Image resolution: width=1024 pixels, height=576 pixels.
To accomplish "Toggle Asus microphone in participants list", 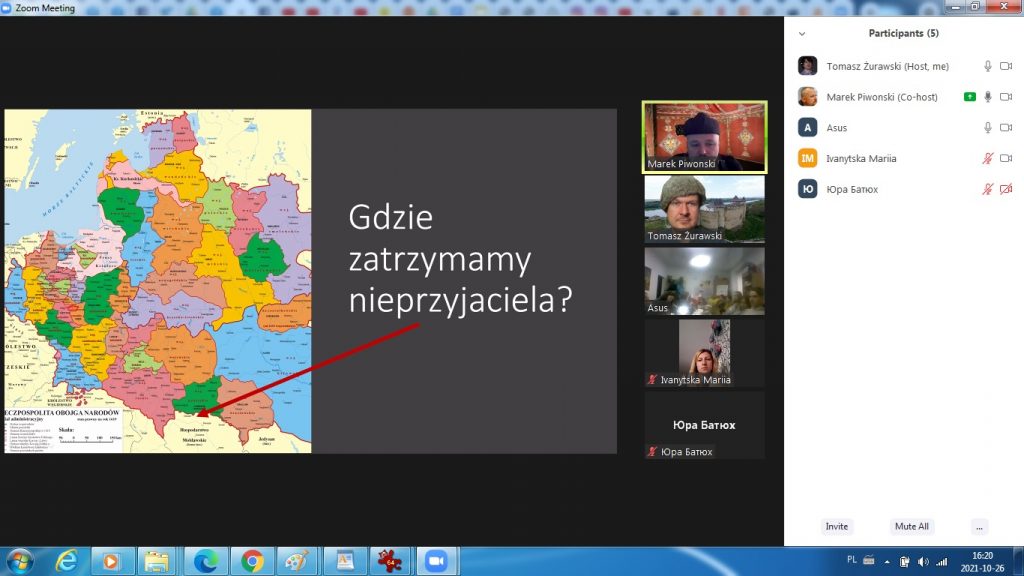I will (988, 128).
